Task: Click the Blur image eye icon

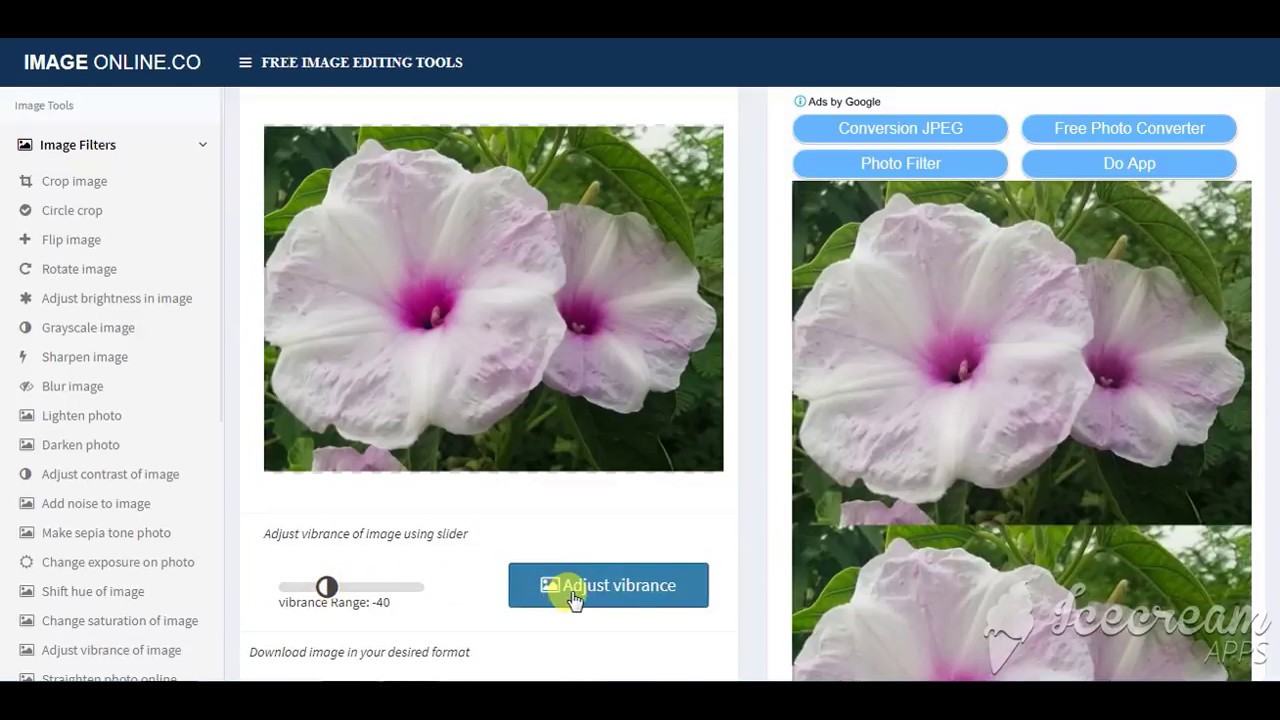Action: click(x=26, y=386)
